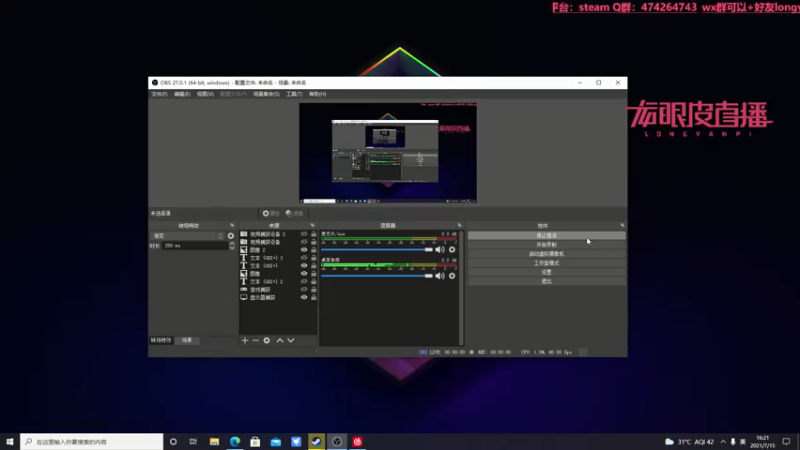Open OBS icon in the taskbar

coord(337,441)
